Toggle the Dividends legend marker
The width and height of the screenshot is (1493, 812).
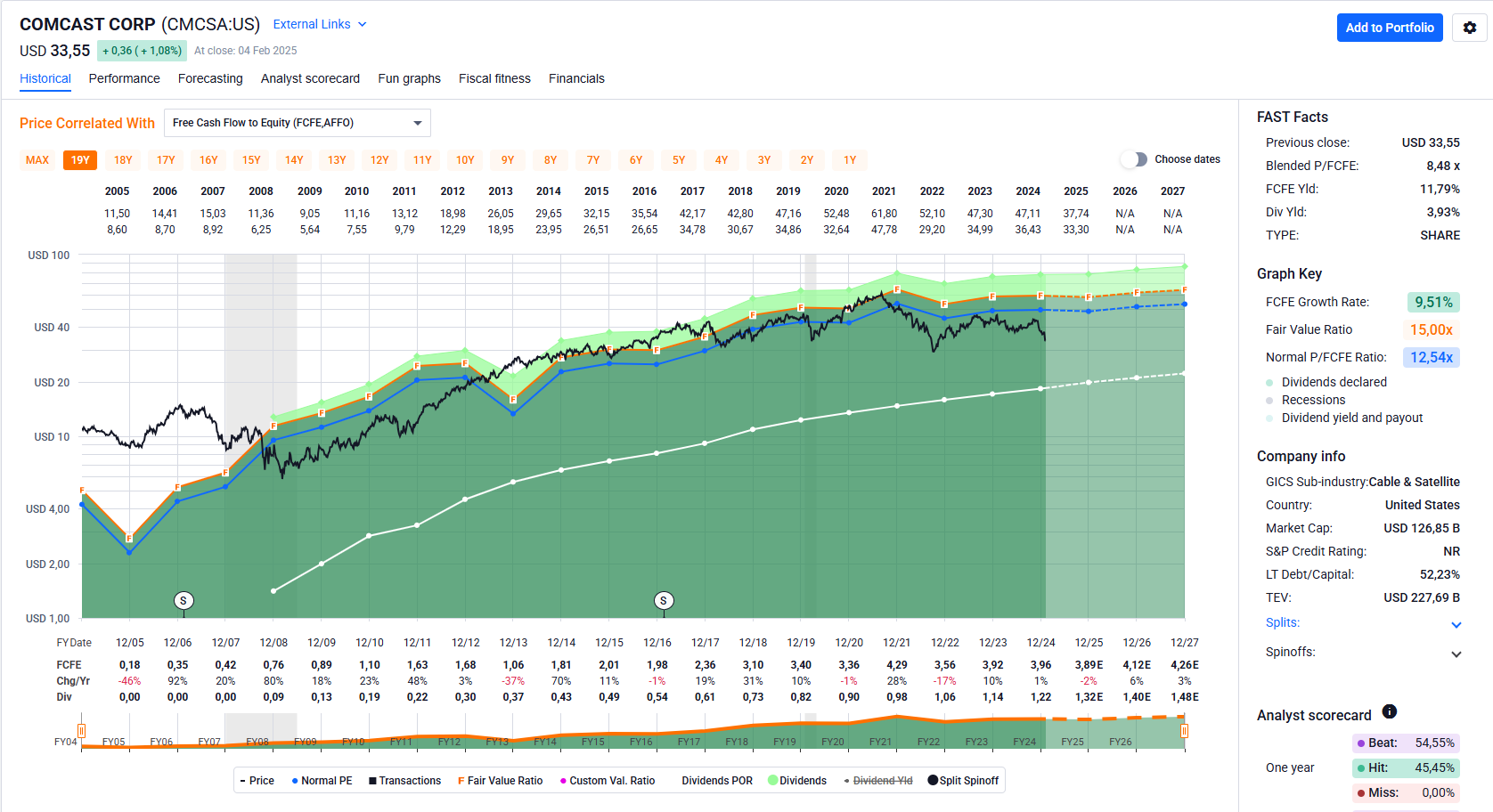pyautogui.click(x=773, y=780)
